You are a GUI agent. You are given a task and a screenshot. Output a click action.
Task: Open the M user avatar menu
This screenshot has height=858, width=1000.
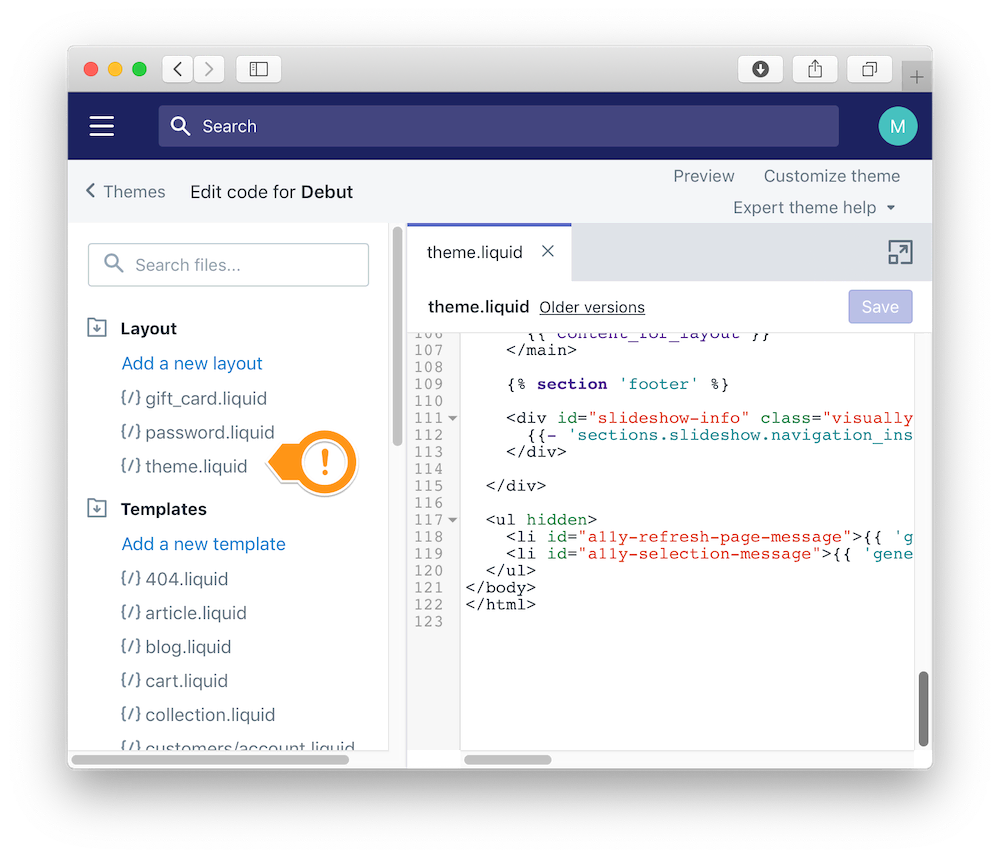(x=897, y=126)
